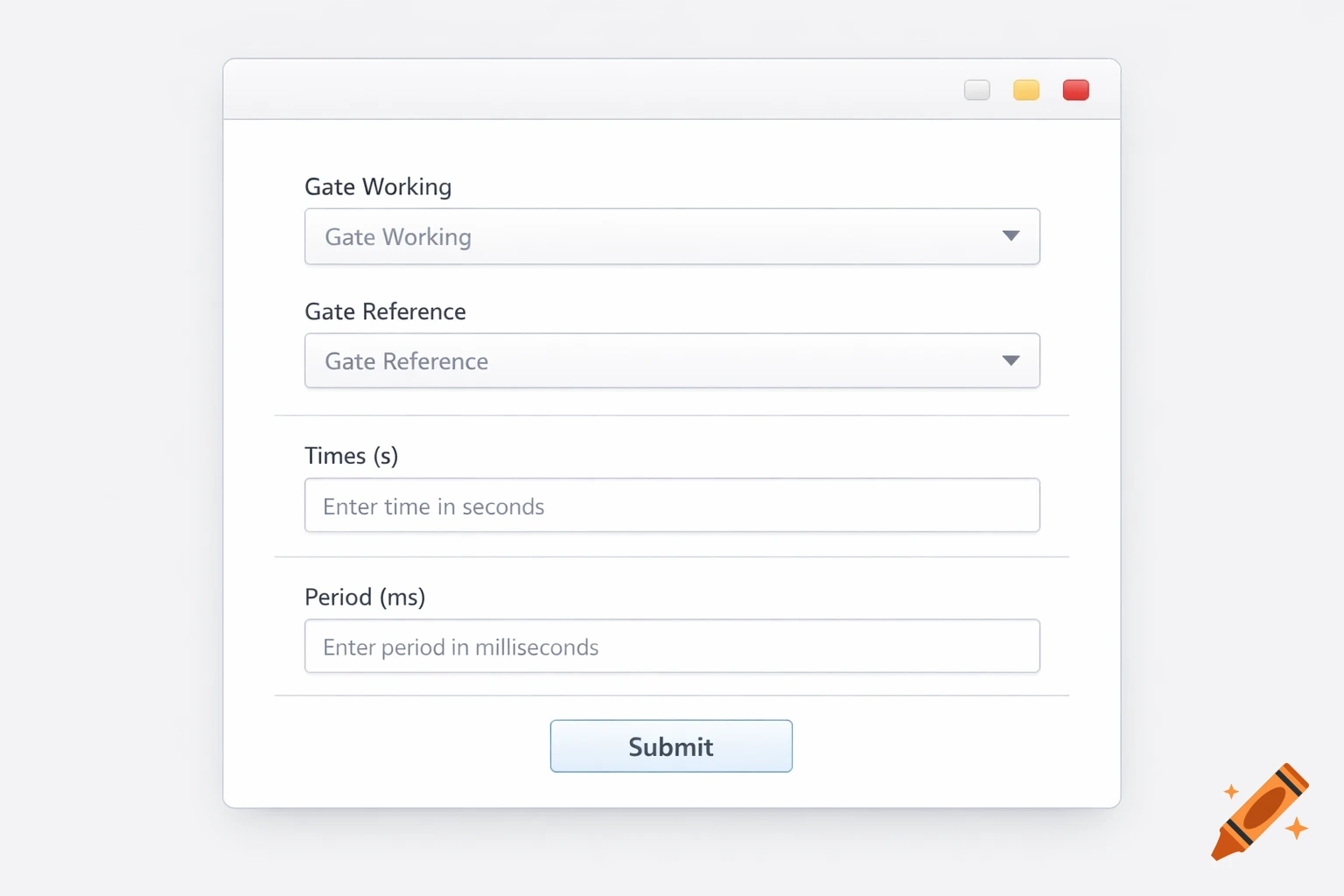This screenshot has width=1344, height=896.
Task: Click the Gate Reference dropdown chevron
Action: 1011,360
